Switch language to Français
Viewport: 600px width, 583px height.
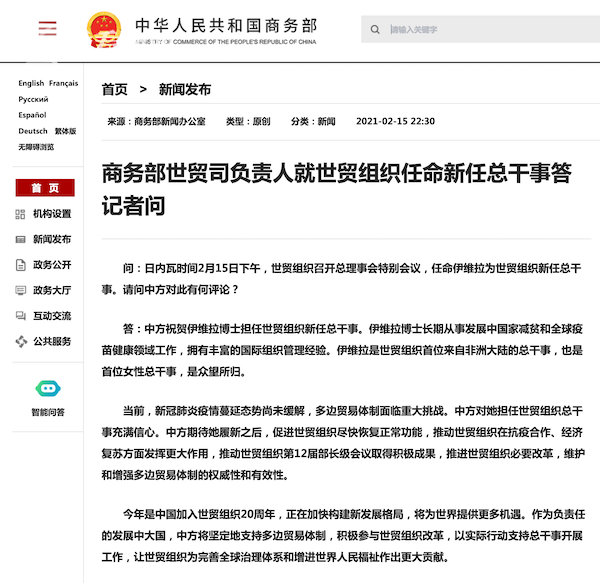click(63, 83)
